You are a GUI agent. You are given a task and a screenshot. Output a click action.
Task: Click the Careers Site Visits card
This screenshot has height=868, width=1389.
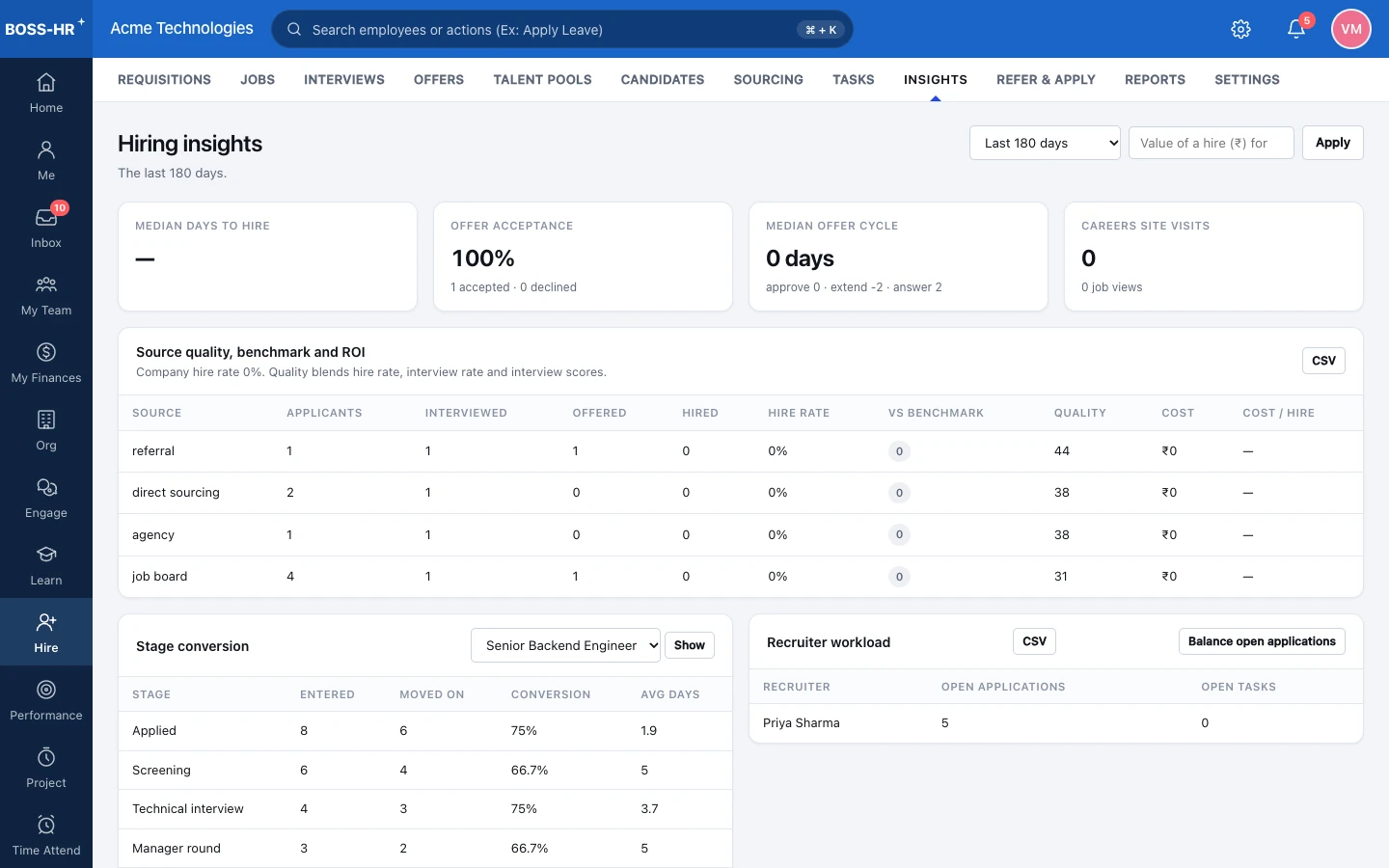pyautogui.click(x=1213, y=257)
